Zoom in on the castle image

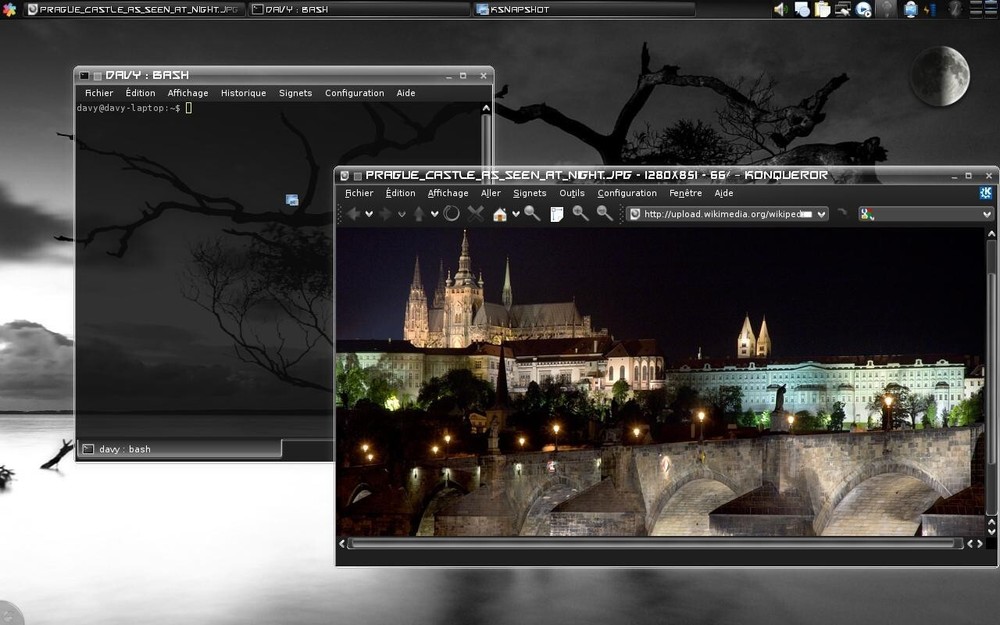click(580, 213)
